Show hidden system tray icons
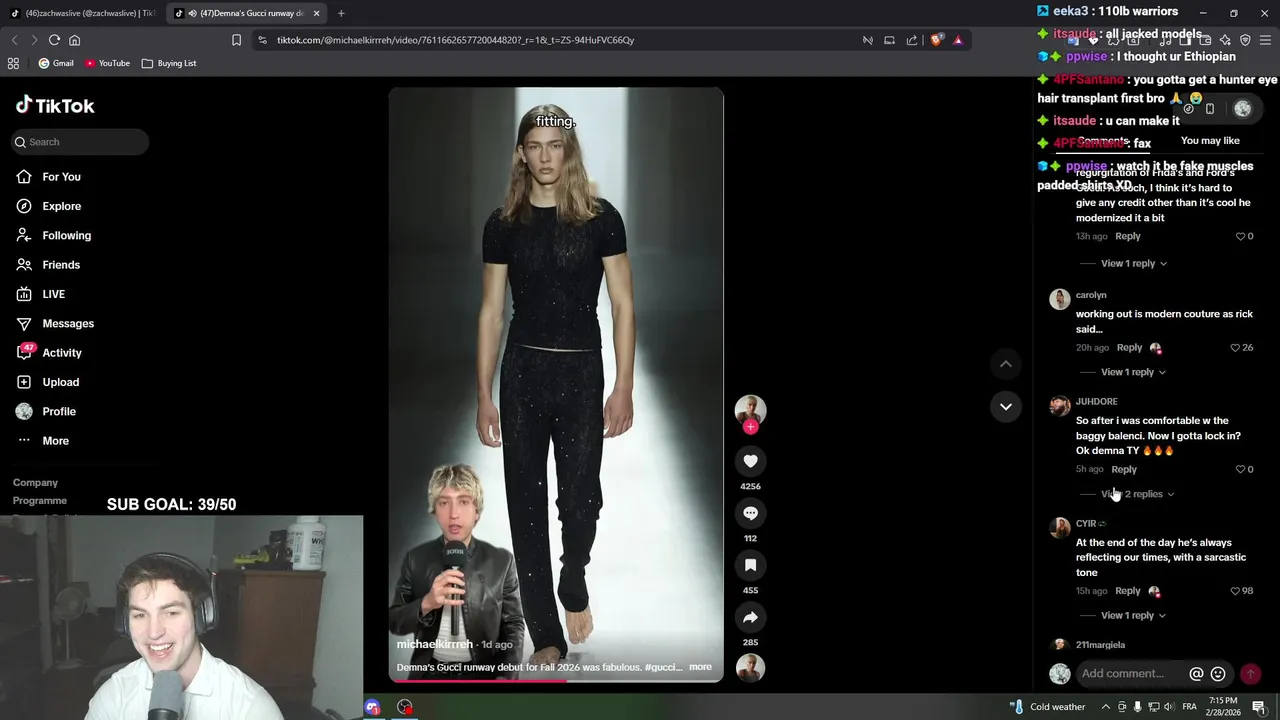This screenshot has height=720, width=1280. (1105, 707)
